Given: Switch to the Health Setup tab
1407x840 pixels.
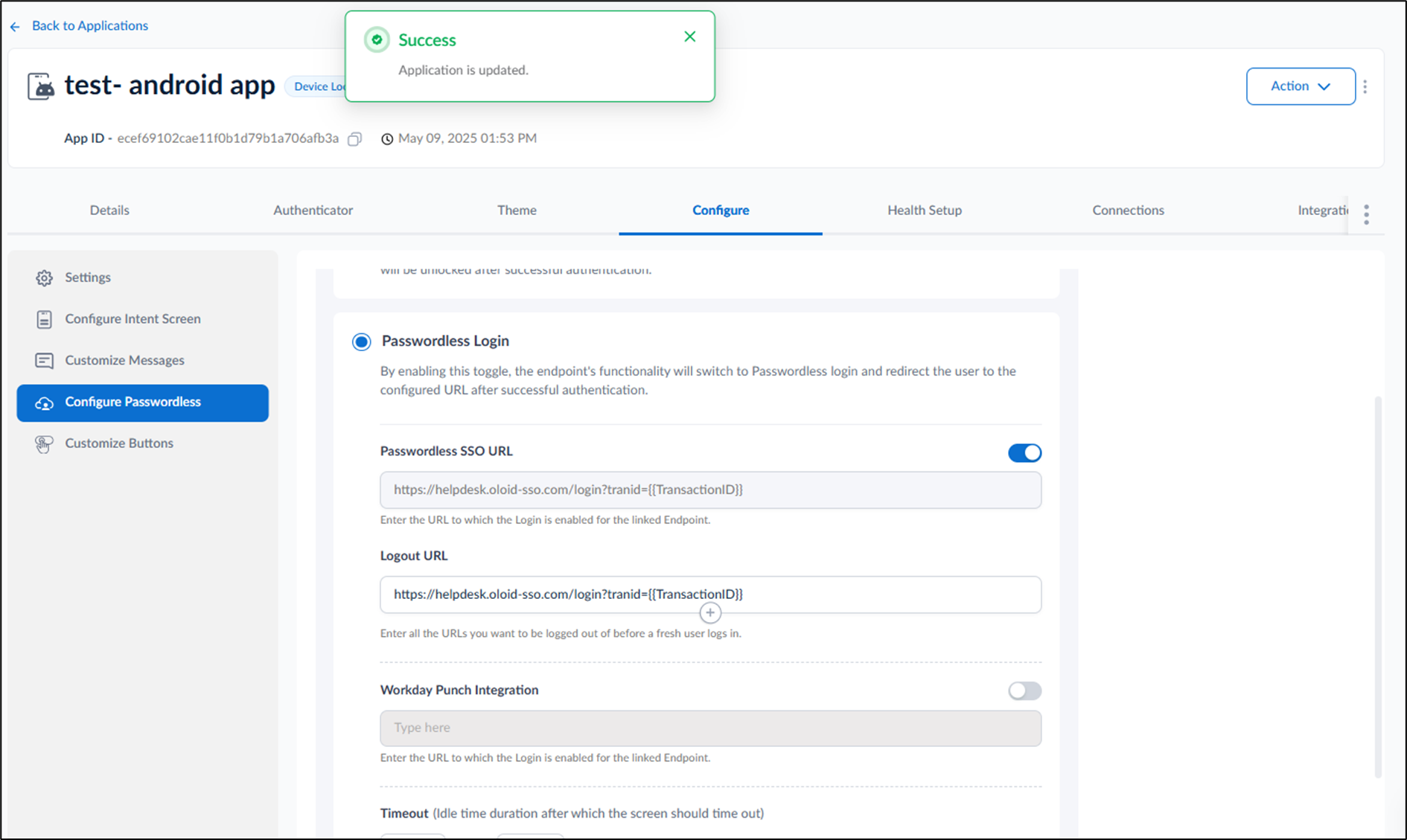Looking at the screenshot, I should pos(925,210).
